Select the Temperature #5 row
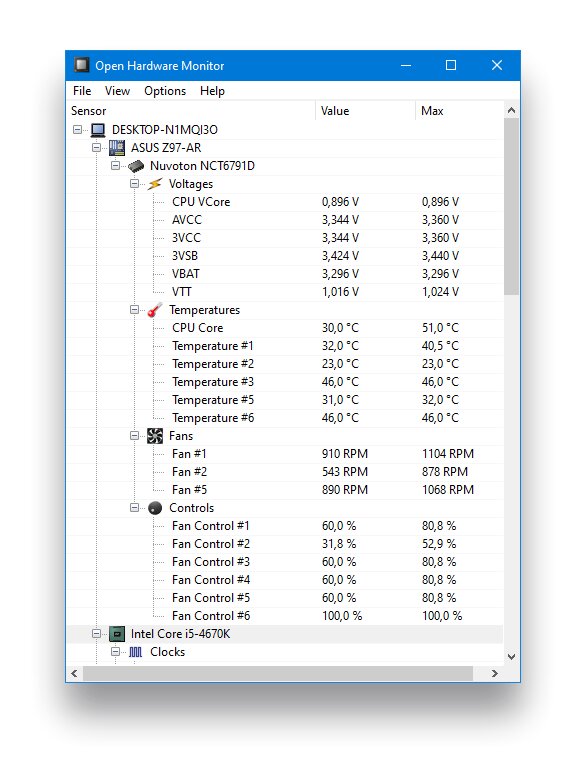 [285, 400]
